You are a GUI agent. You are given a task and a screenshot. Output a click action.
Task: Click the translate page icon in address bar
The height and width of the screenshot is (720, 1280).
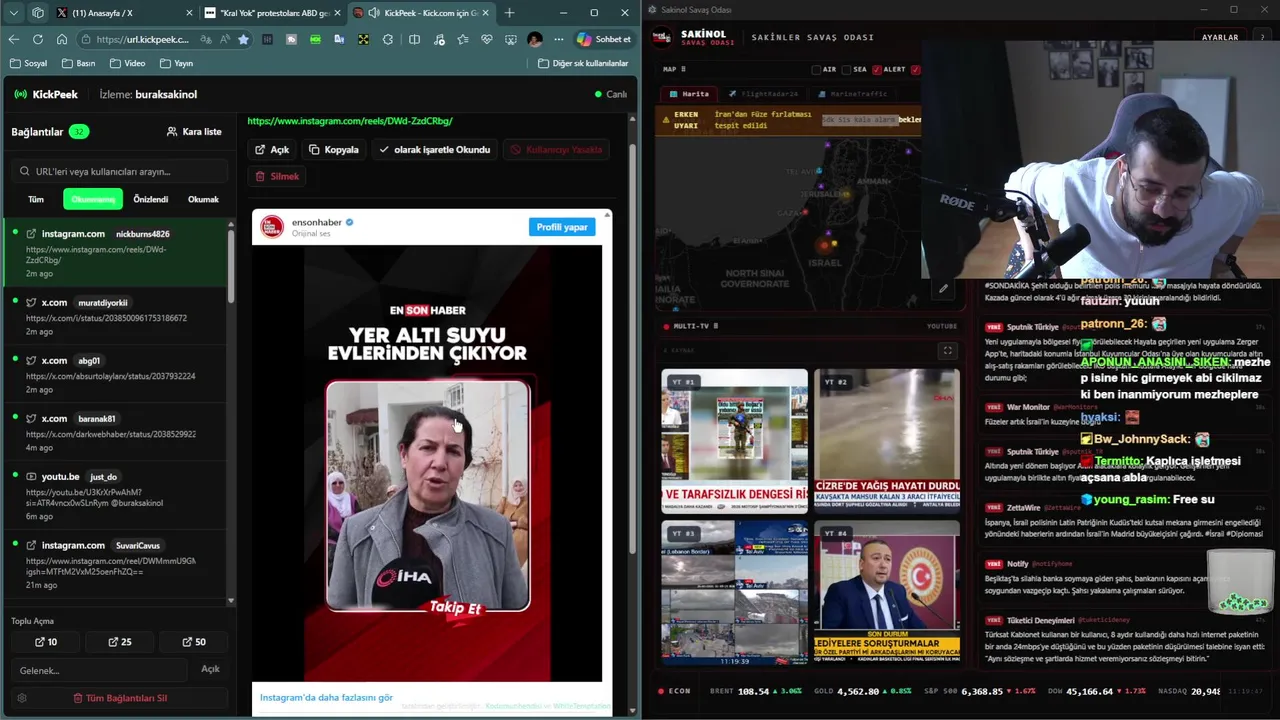(204, 39)
